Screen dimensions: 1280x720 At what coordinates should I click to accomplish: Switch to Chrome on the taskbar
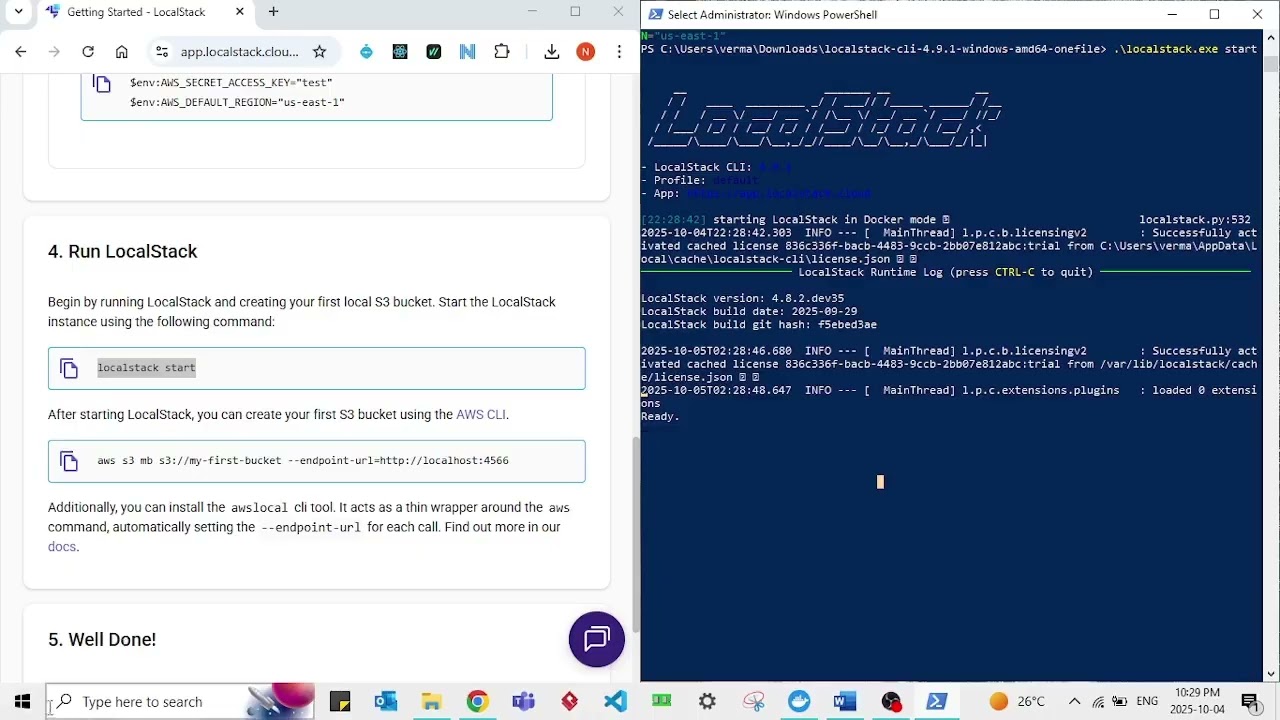coord(477,702)
